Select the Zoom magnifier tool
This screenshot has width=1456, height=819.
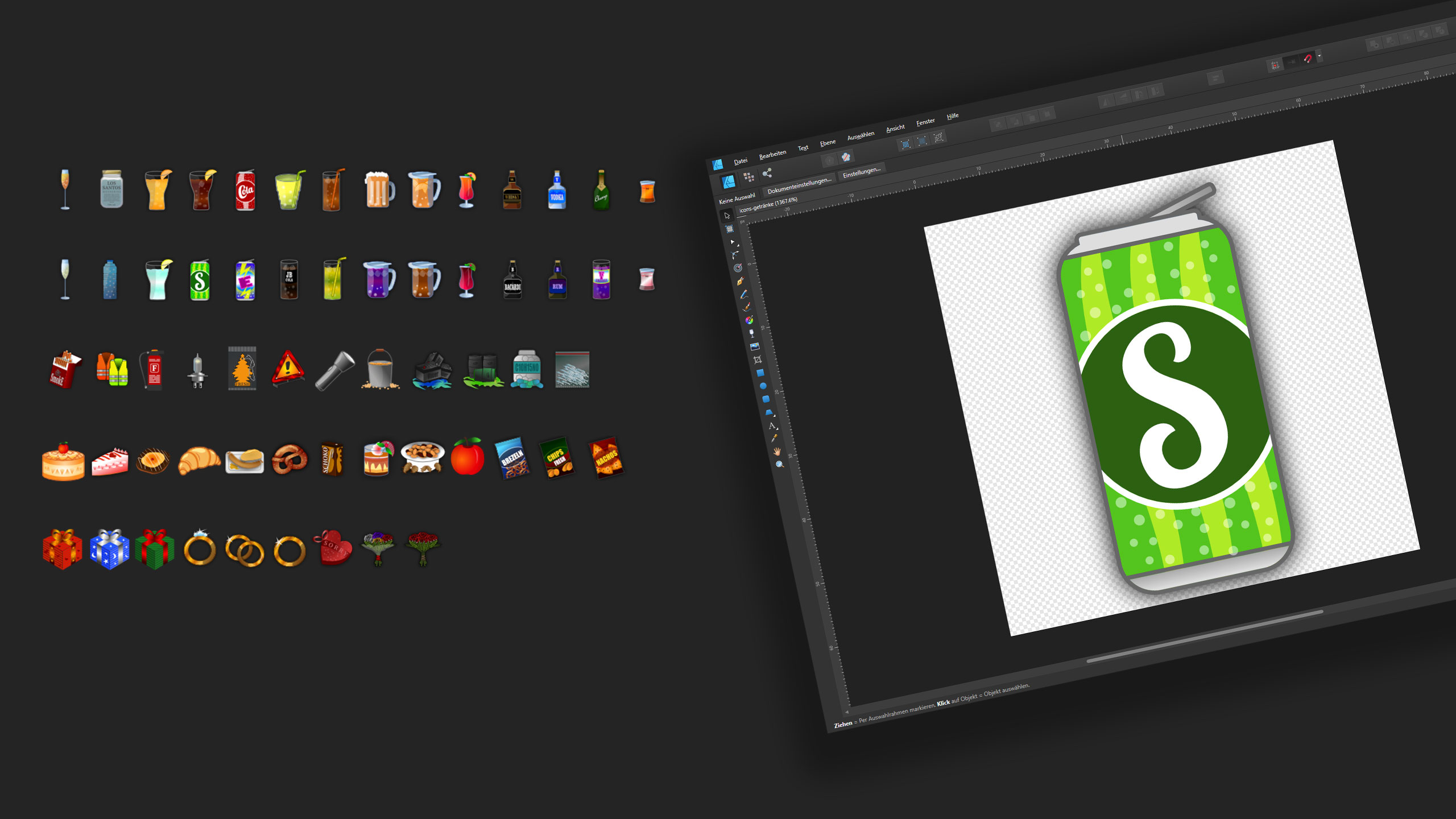point(780,464)
